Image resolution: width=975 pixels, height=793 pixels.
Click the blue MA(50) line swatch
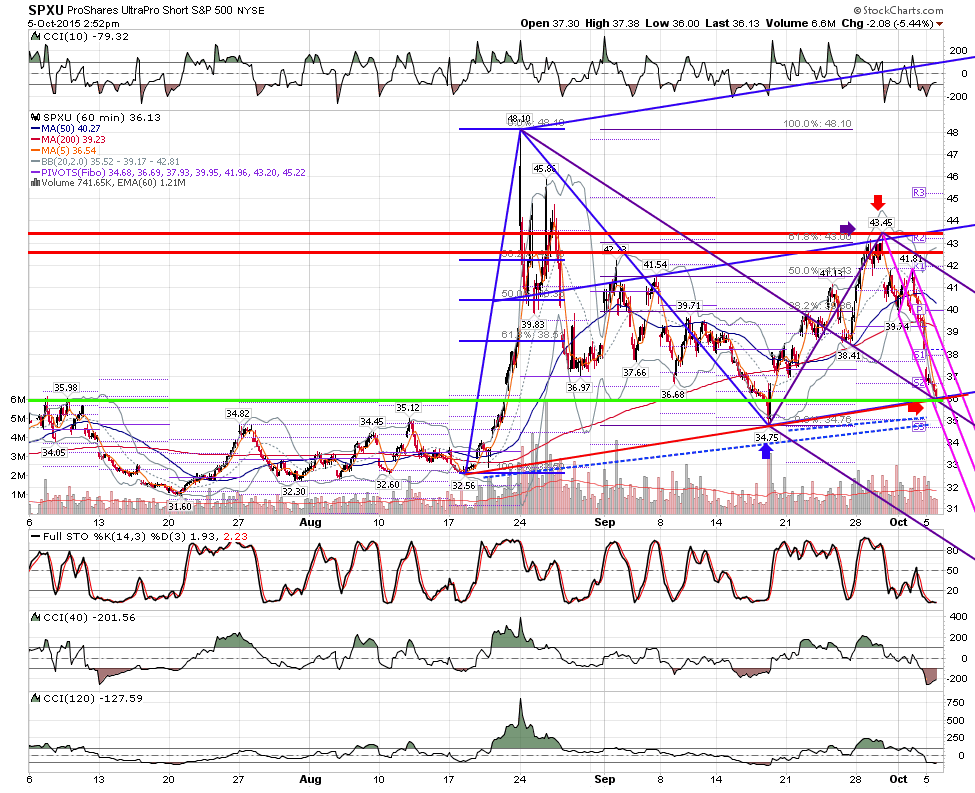tap(35, 129)
